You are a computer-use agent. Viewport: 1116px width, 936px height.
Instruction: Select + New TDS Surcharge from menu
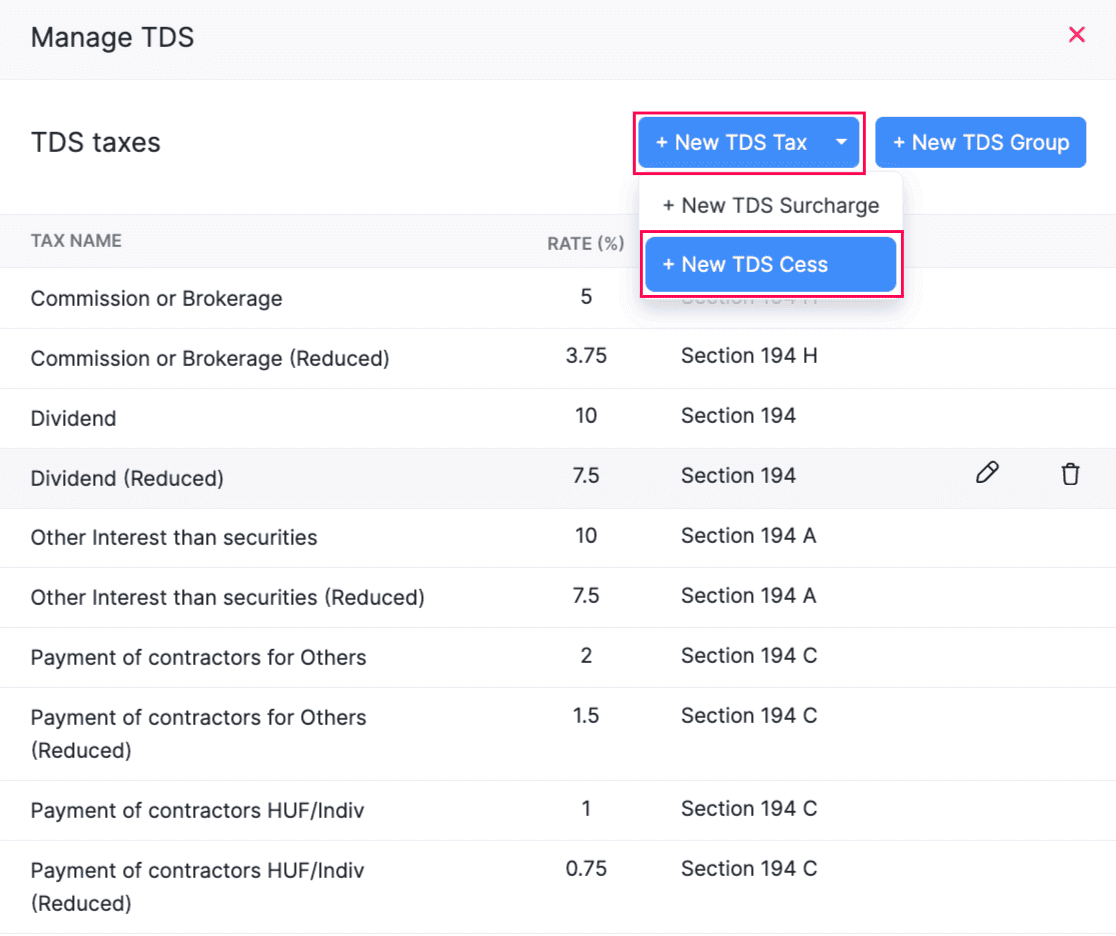click(x=770, y=206)
